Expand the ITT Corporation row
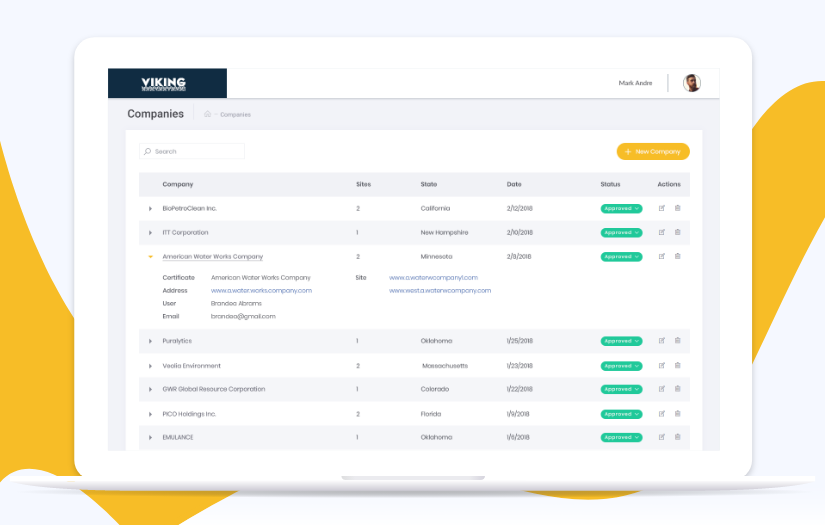 [150, 233]
